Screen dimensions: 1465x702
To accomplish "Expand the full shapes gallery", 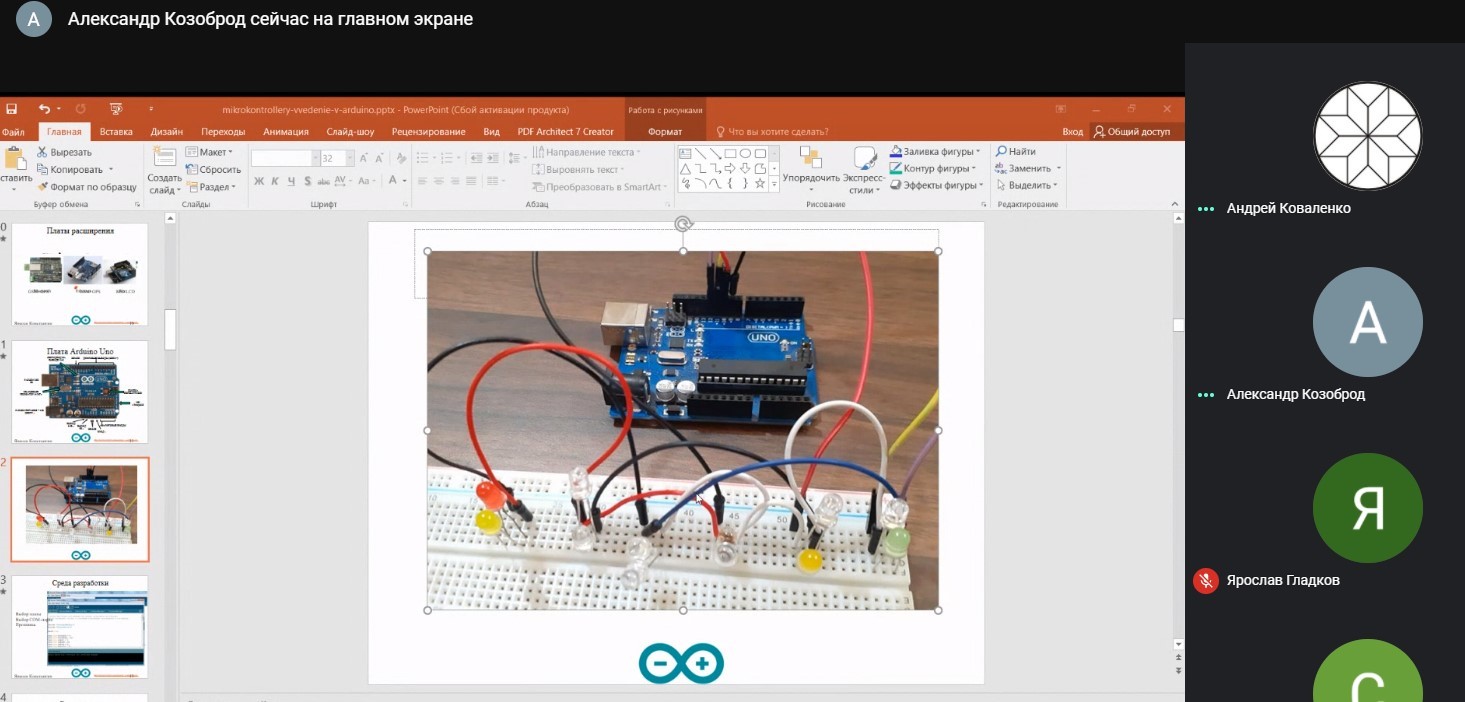I will tap(775, 185).
